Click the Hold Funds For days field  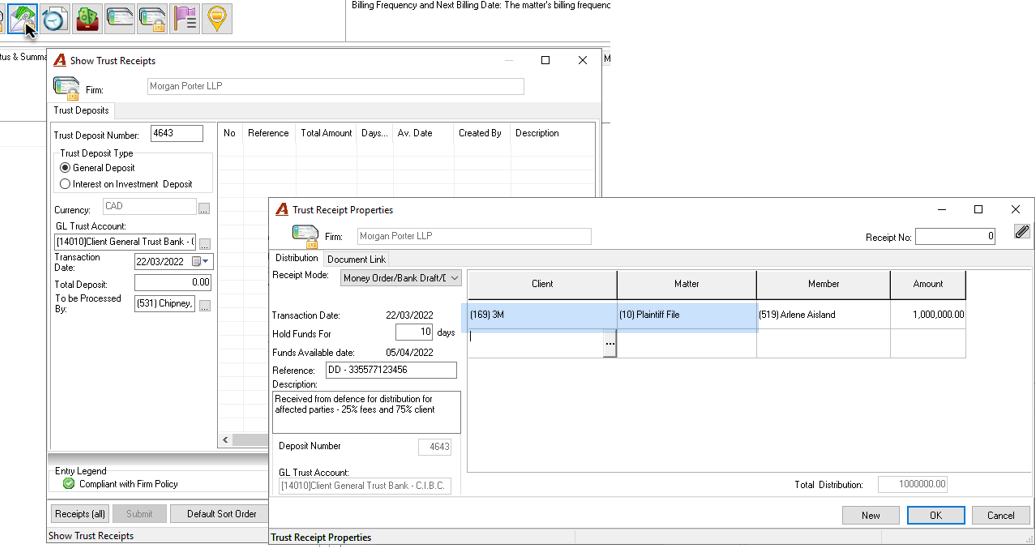click(414, 332)
